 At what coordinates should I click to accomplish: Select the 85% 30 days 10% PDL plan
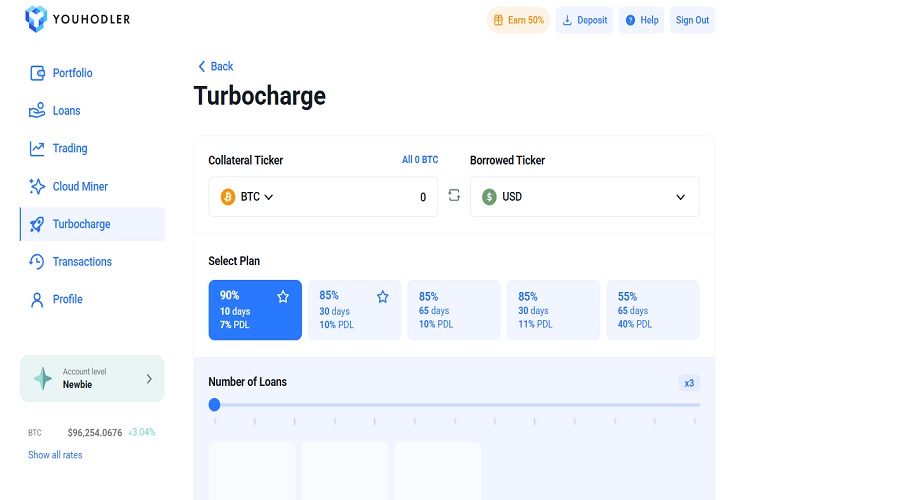point(355,310)
